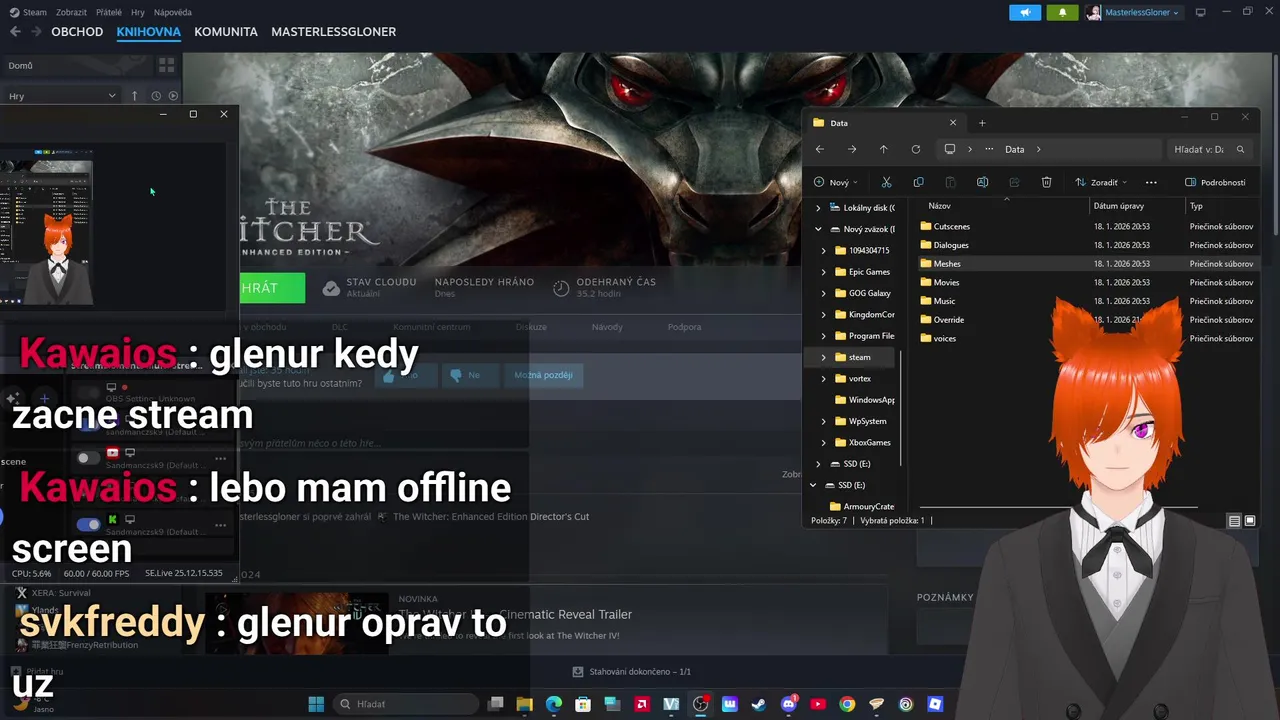
Task: Click the green HRÁT play button
Action: tap(271, 287)
